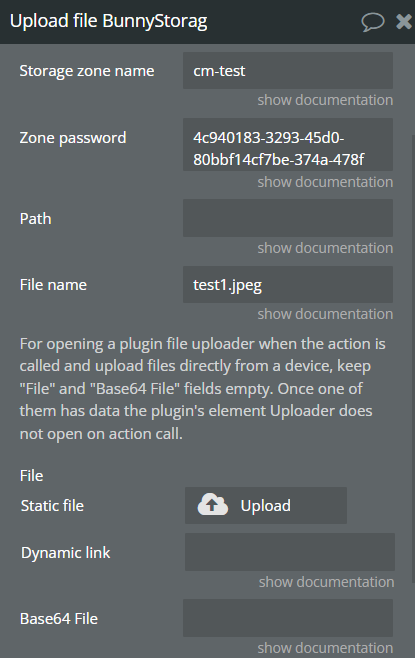Click the Zone password value field
Viewport: 415px width, 658px height.
(x=288, y=144)
